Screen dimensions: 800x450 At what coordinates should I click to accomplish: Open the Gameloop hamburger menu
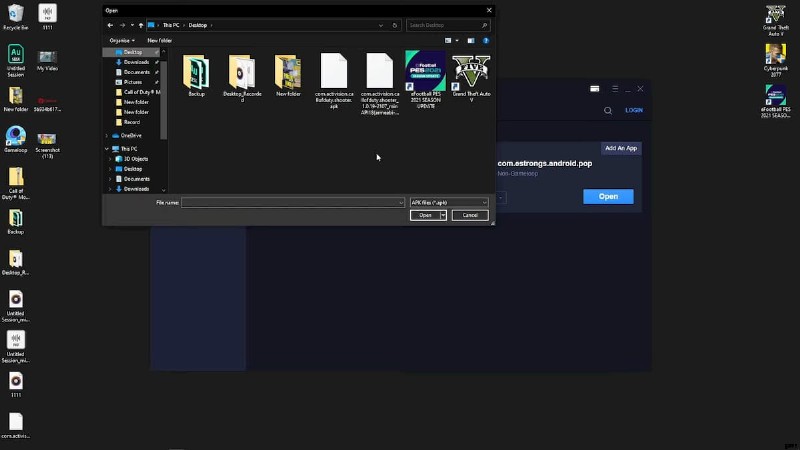(x=615, y=89)
